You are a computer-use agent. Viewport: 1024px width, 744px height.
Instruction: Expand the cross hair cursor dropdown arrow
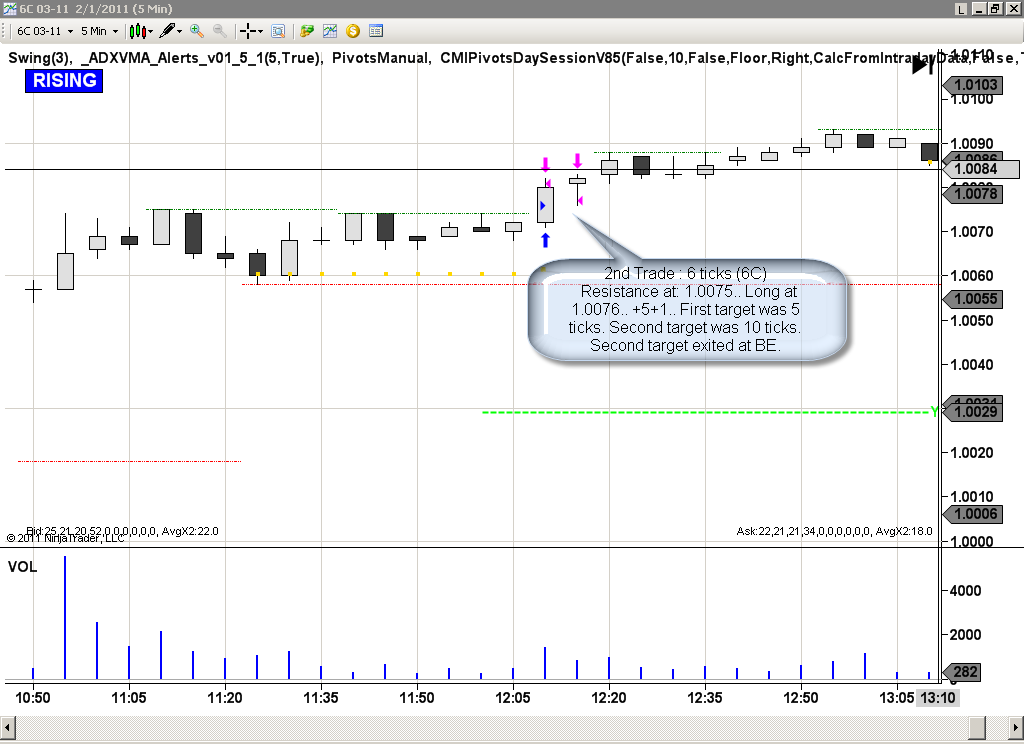coord(260,31)
